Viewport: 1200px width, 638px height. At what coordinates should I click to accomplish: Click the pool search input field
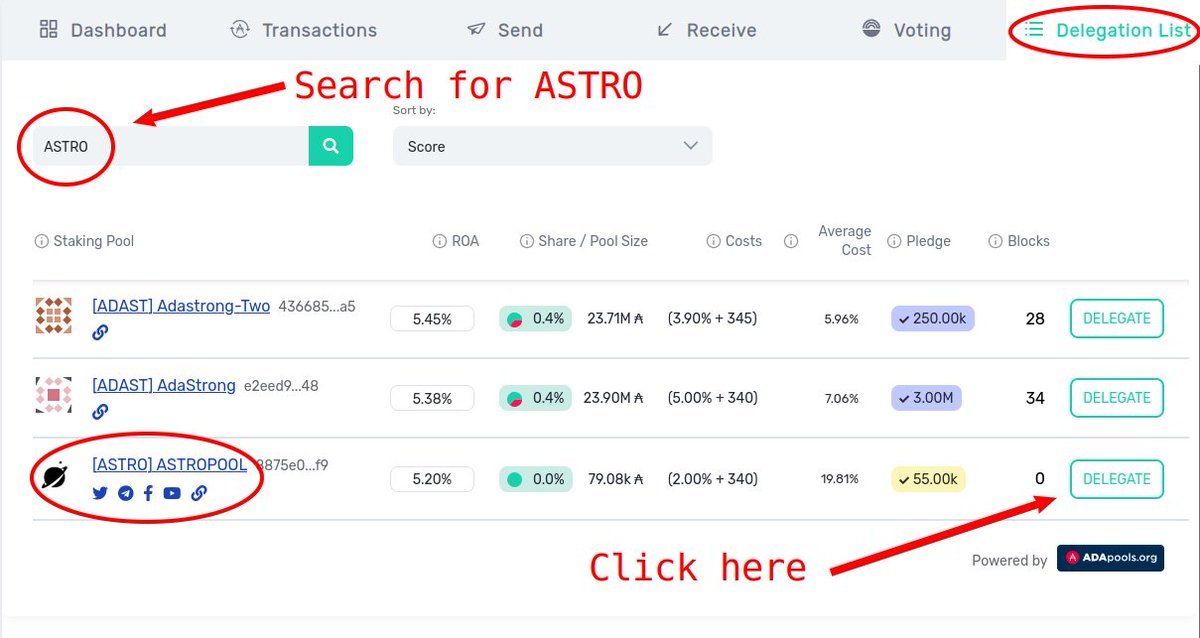170,146
